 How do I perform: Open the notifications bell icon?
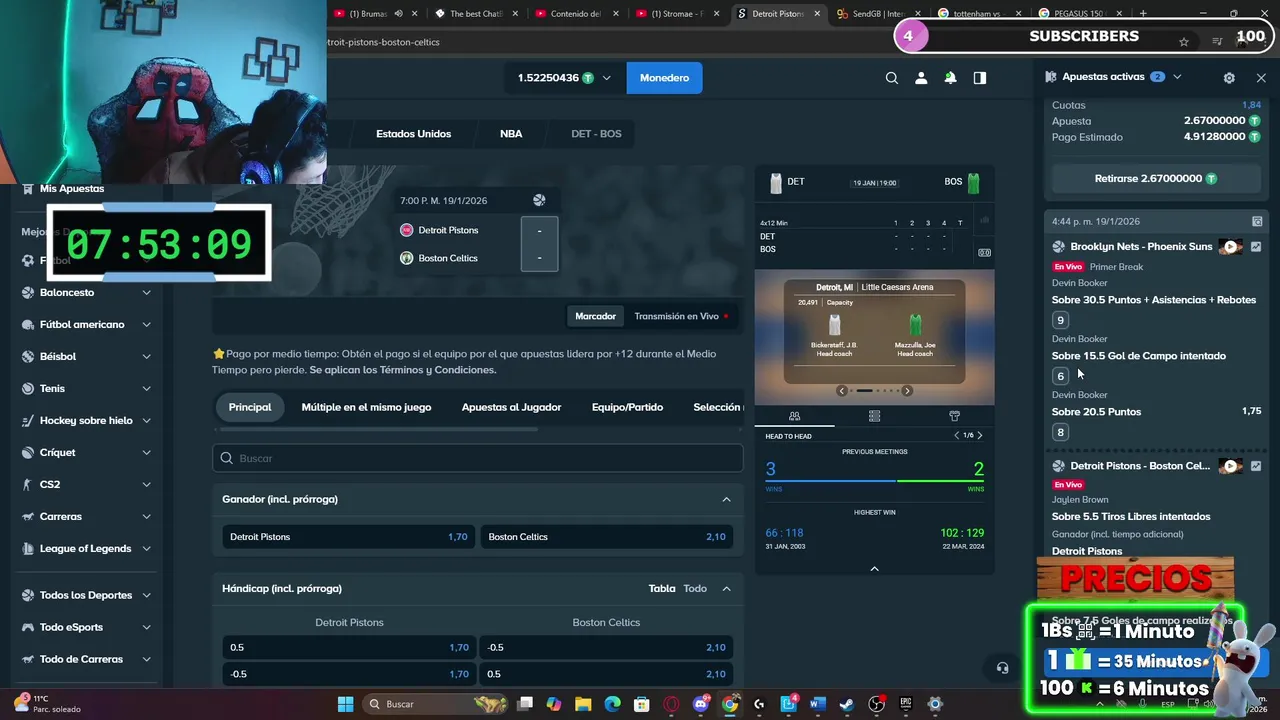(x=950, y=78)
